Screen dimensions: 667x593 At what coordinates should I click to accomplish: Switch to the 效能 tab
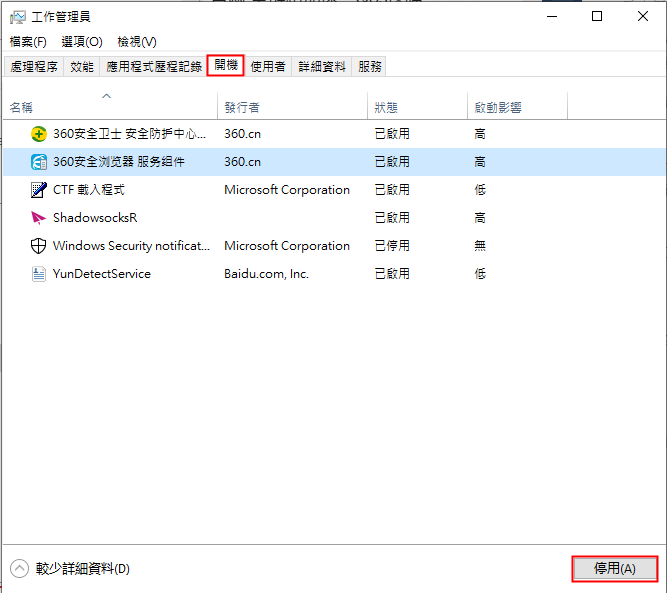(82, 66)
